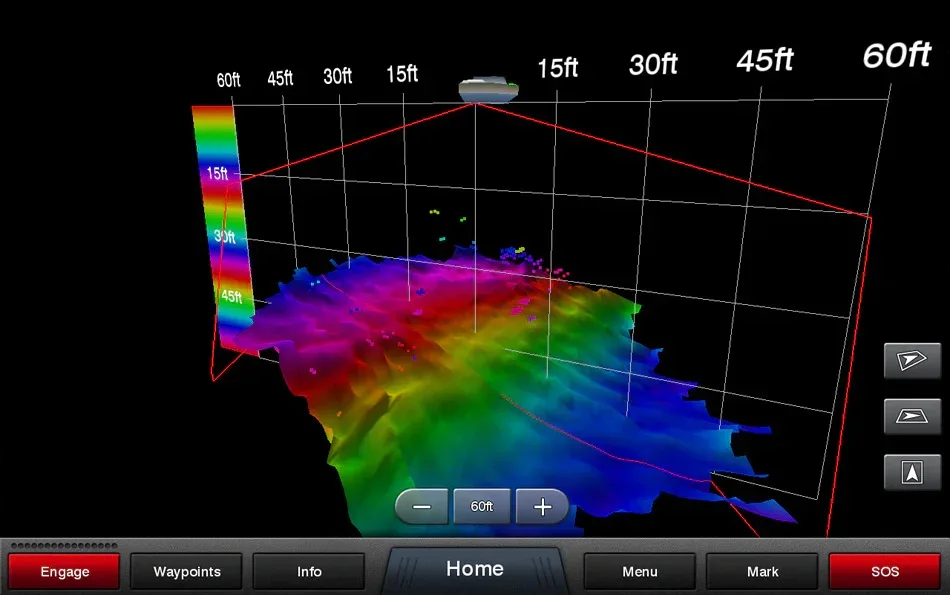Viewport: 950px width, 595px height.
Task: Zoom out with the minus button
Action: 422,507
